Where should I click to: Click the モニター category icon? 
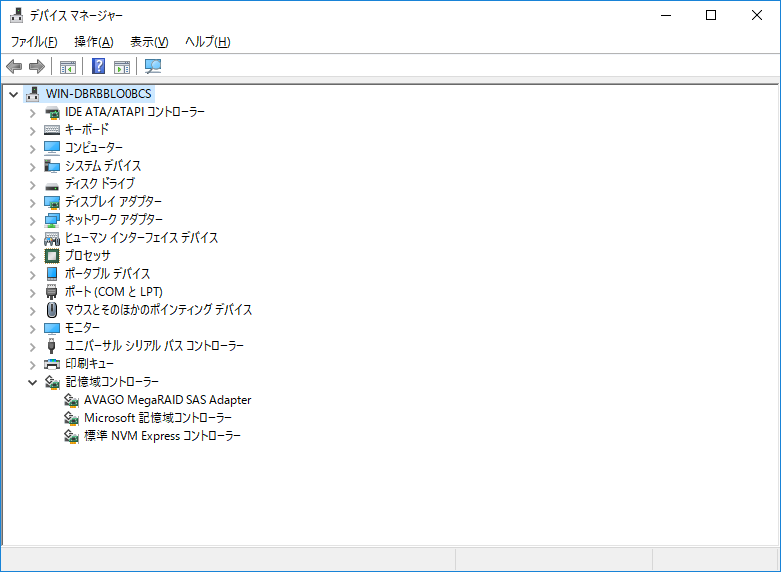click(x=52, y=328)
